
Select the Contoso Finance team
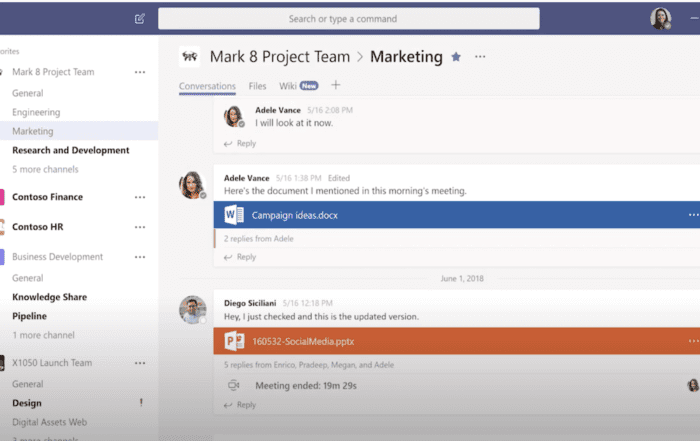coord(47,197)
